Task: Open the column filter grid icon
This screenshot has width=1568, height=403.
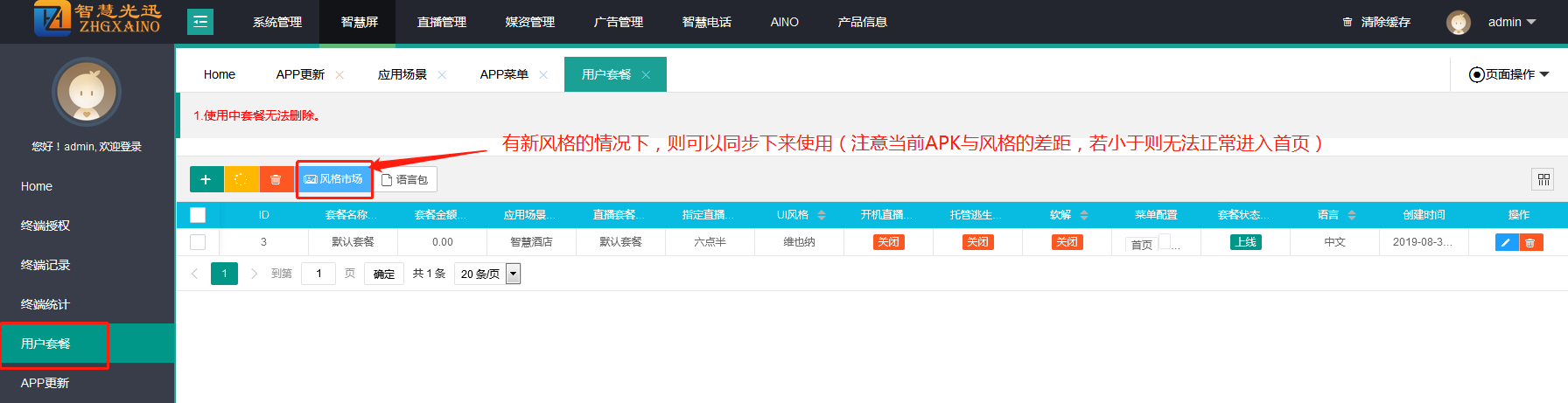Action: click(x=1543, y=179)
